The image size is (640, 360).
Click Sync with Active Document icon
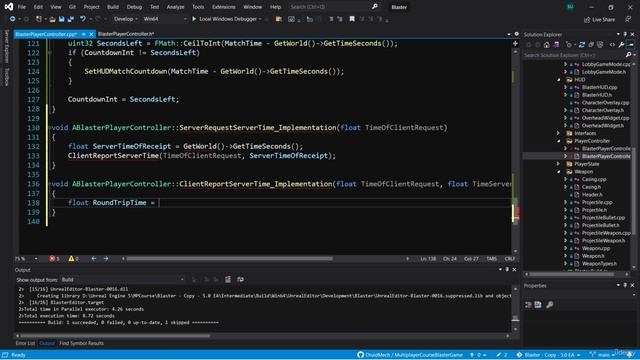[582, 45]
